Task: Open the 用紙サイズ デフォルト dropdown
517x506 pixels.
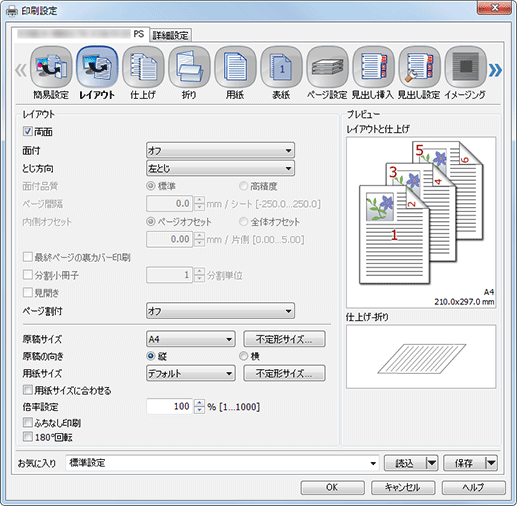Action: [191, 373]
